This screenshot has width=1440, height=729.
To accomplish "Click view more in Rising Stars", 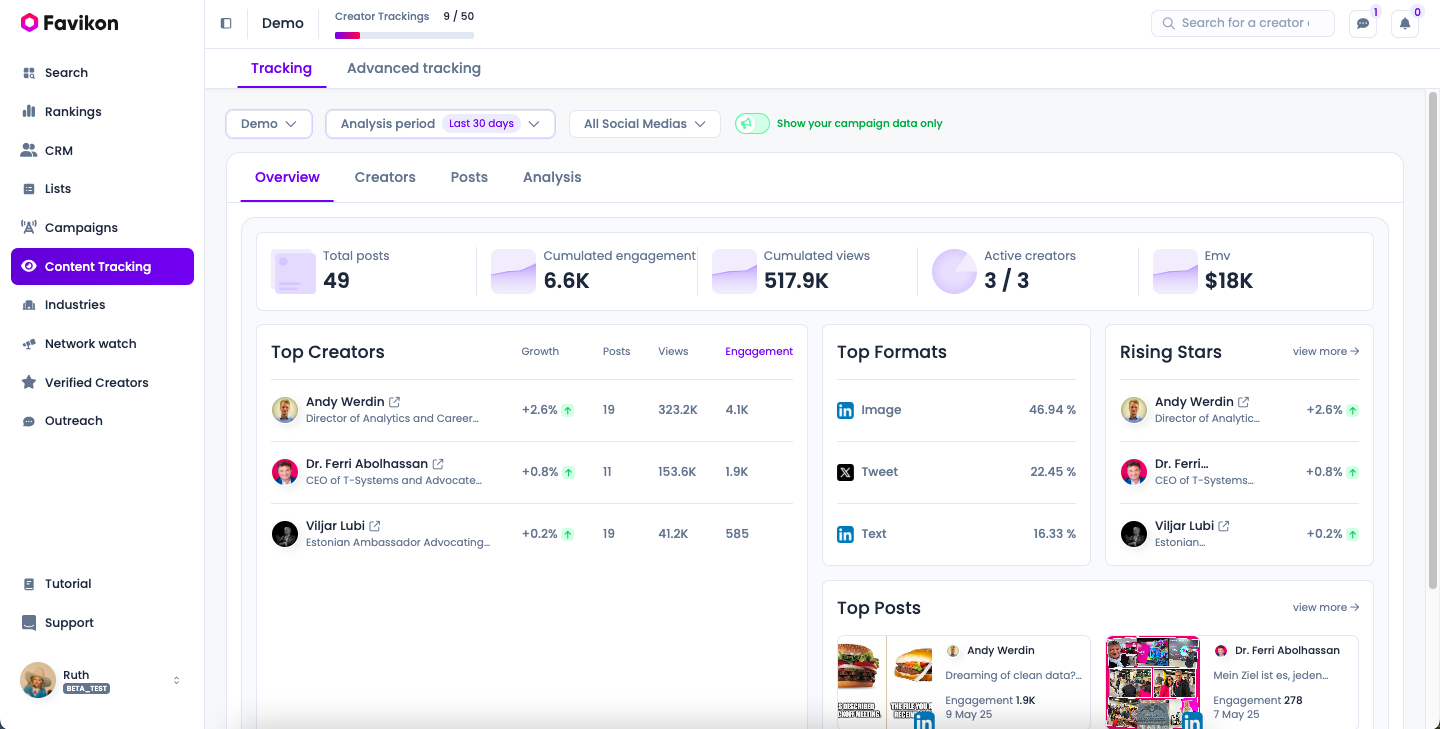I will pos(1325,352).
